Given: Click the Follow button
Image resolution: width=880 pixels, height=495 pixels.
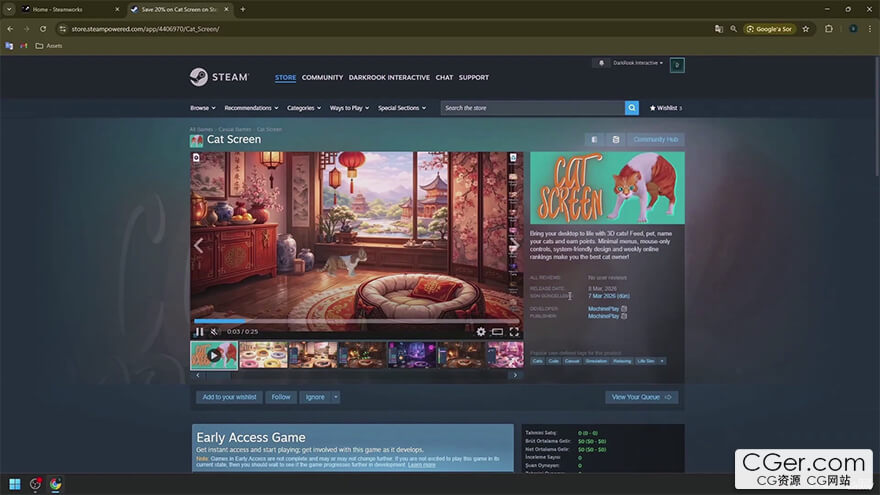Looking at the screenshot, I should [x=281, y=397].
